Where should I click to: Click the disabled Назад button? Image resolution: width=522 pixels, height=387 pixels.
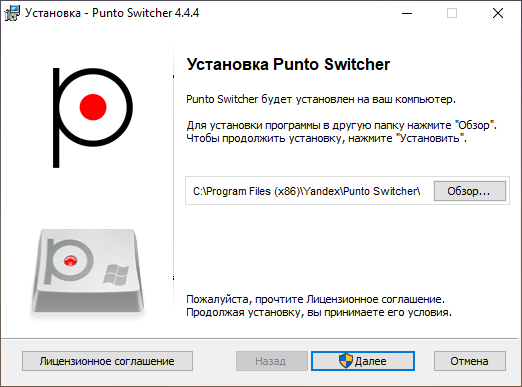point(272,361)
